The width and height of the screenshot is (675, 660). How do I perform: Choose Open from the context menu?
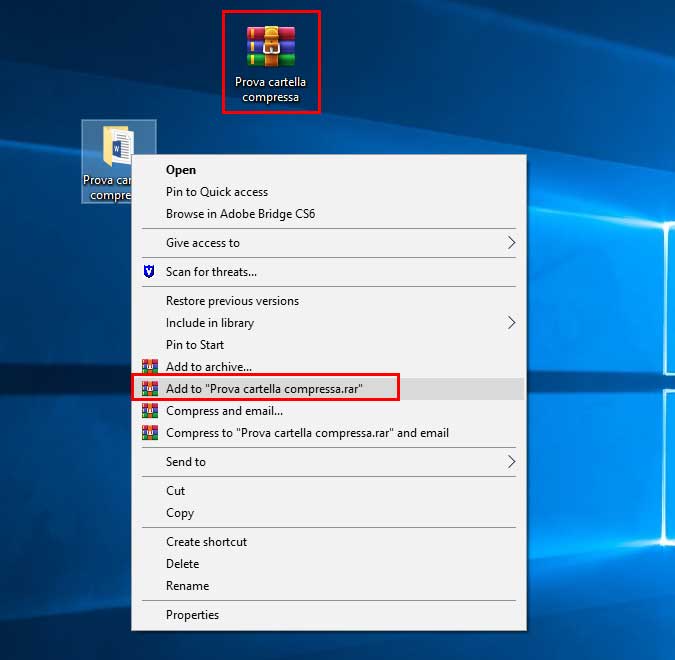(x=329, y=170)
